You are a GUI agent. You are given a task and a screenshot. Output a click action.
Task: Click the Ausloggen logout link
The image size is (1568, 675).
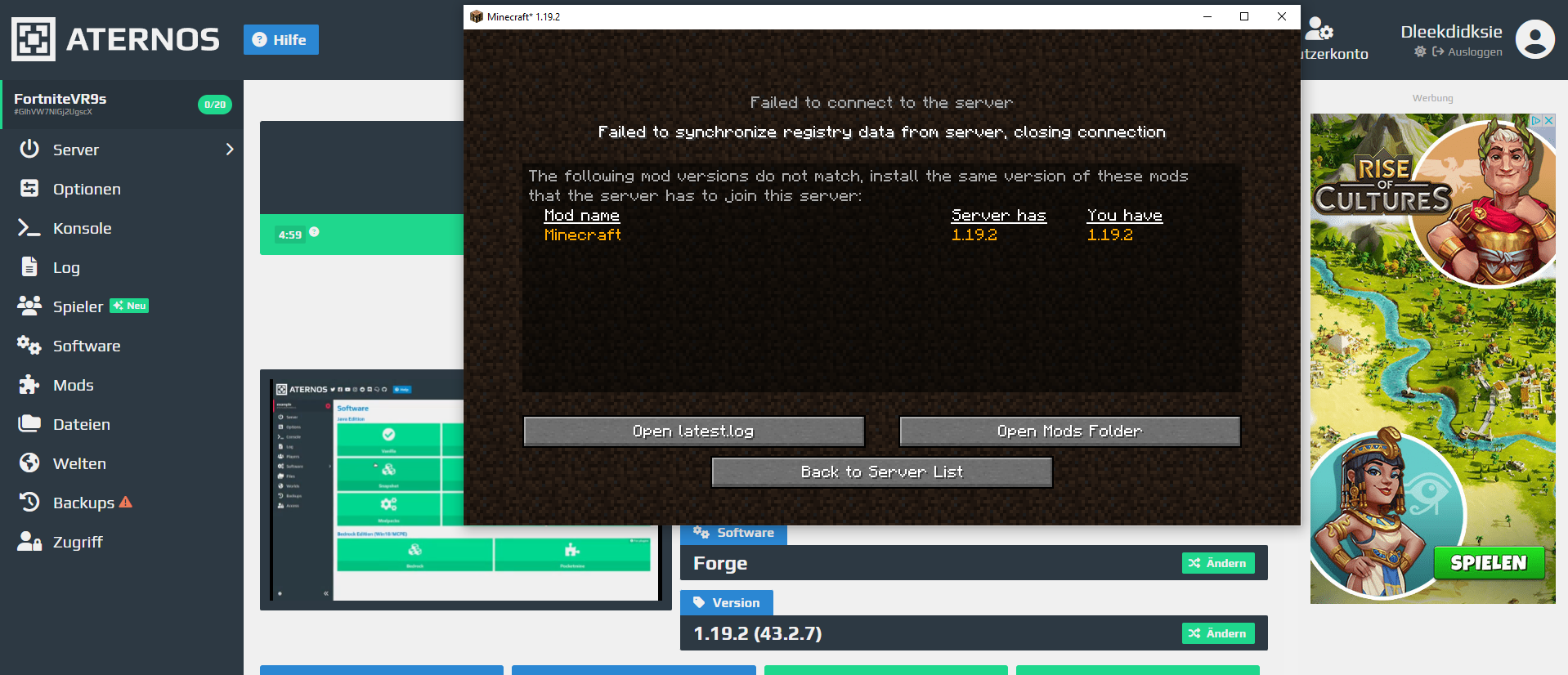(1467, 51)
